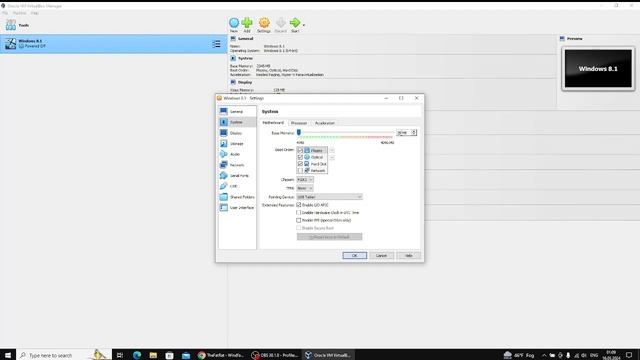Open the dropdown arrow next to Start
The width and height of the screenshot is (640, 360).
click(304, 25)
